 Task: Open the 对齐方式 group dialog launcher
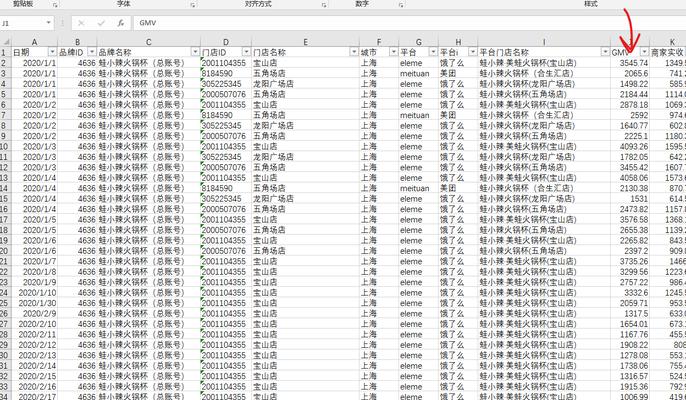click(x=324, y=5)
